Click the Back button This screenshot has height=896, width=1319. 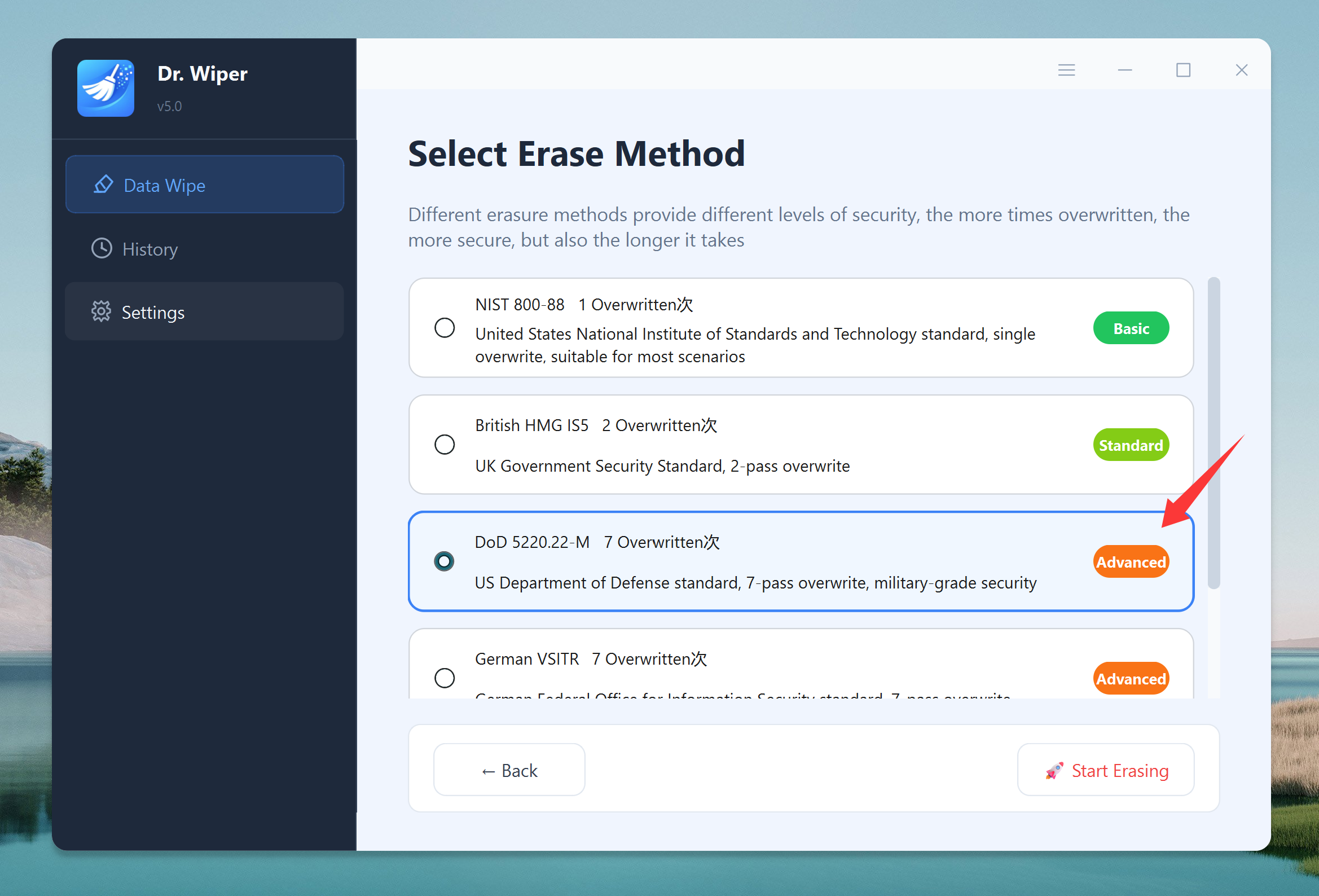click(508, 770)
